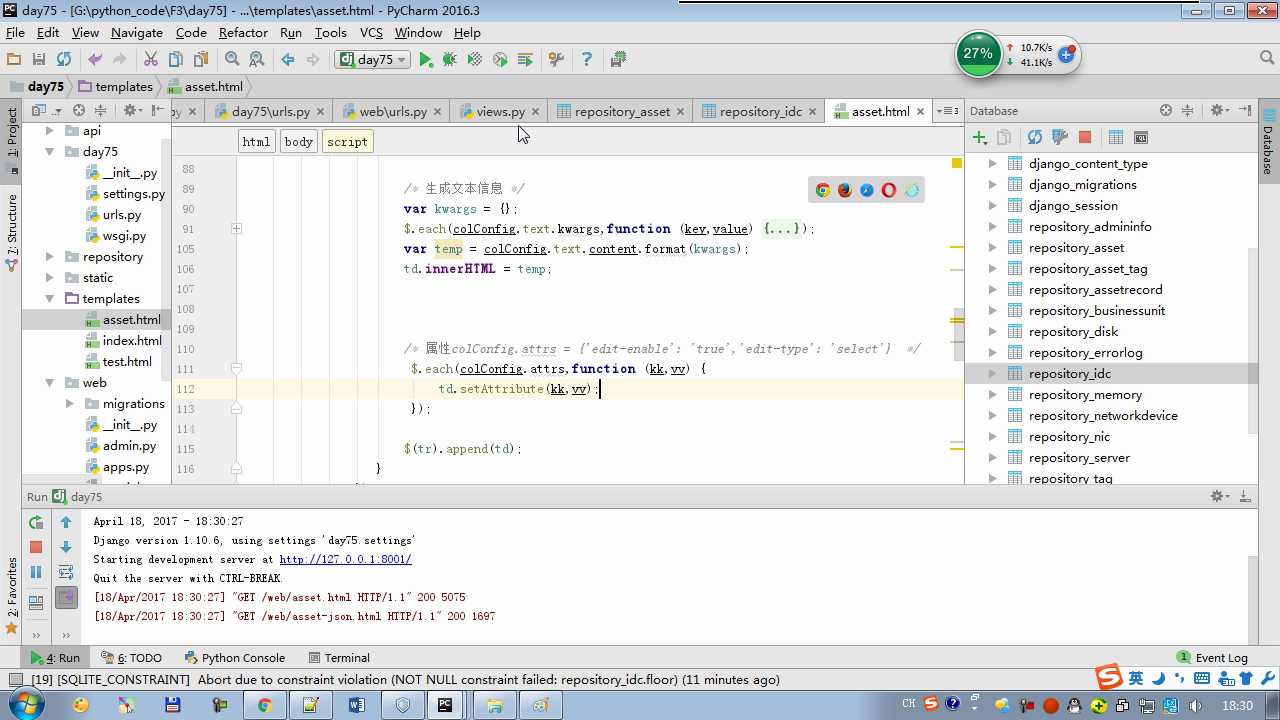Collapse the templates folder in project tree
Screen dimensions: 1280x720
coord(49,299)
